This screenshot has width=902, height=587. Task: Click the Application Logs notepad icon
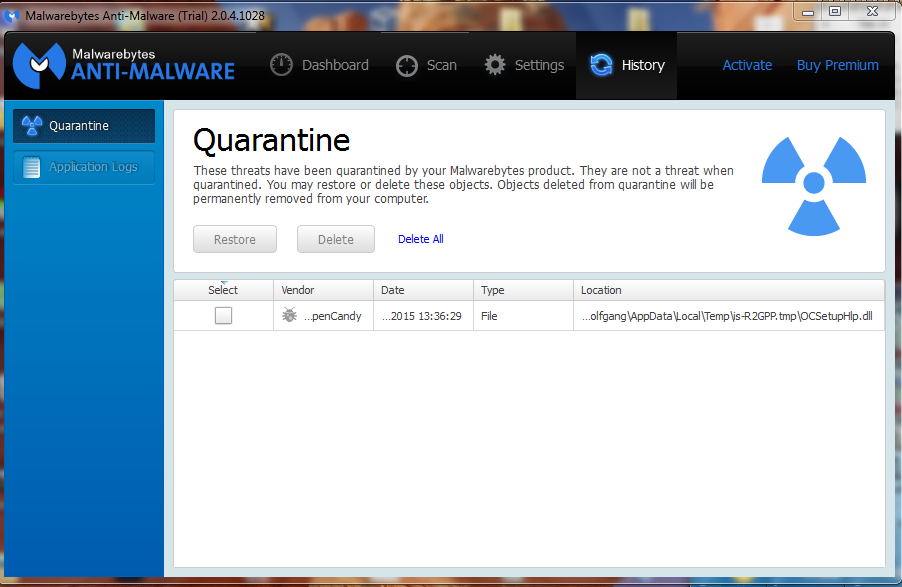coord(31,167)
